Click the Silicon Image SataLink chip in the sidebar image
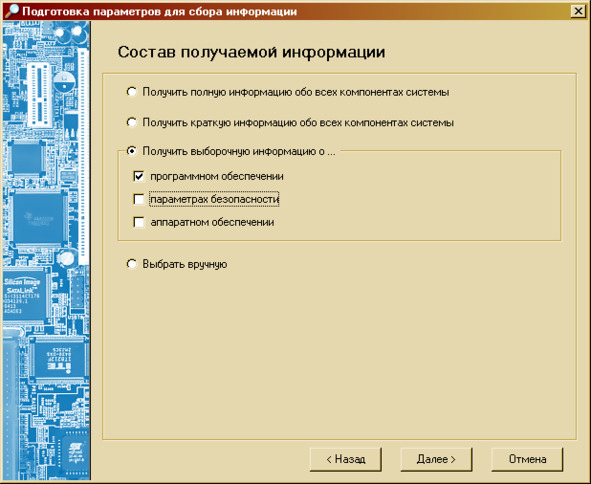 25,296
